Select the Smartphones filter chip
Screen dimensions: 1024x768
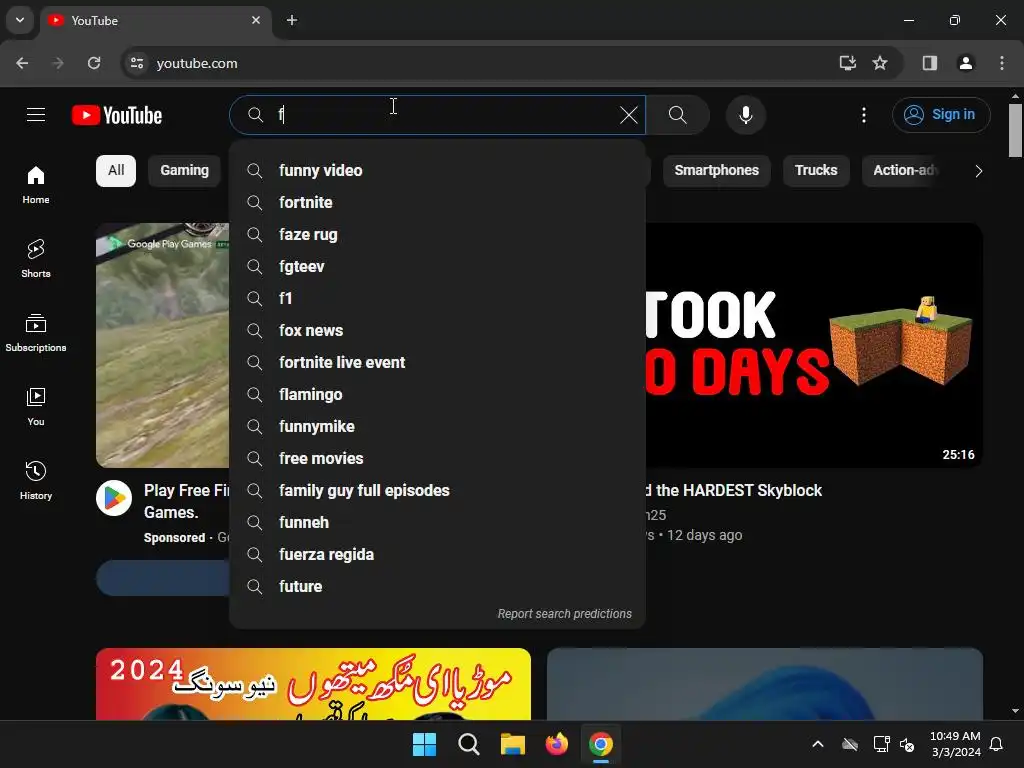tap(716, 170)
